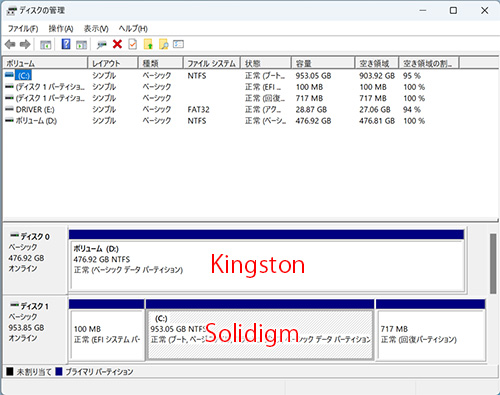Toggle the action pane show/hide icon
500x395 pixels.
point(81,44)
